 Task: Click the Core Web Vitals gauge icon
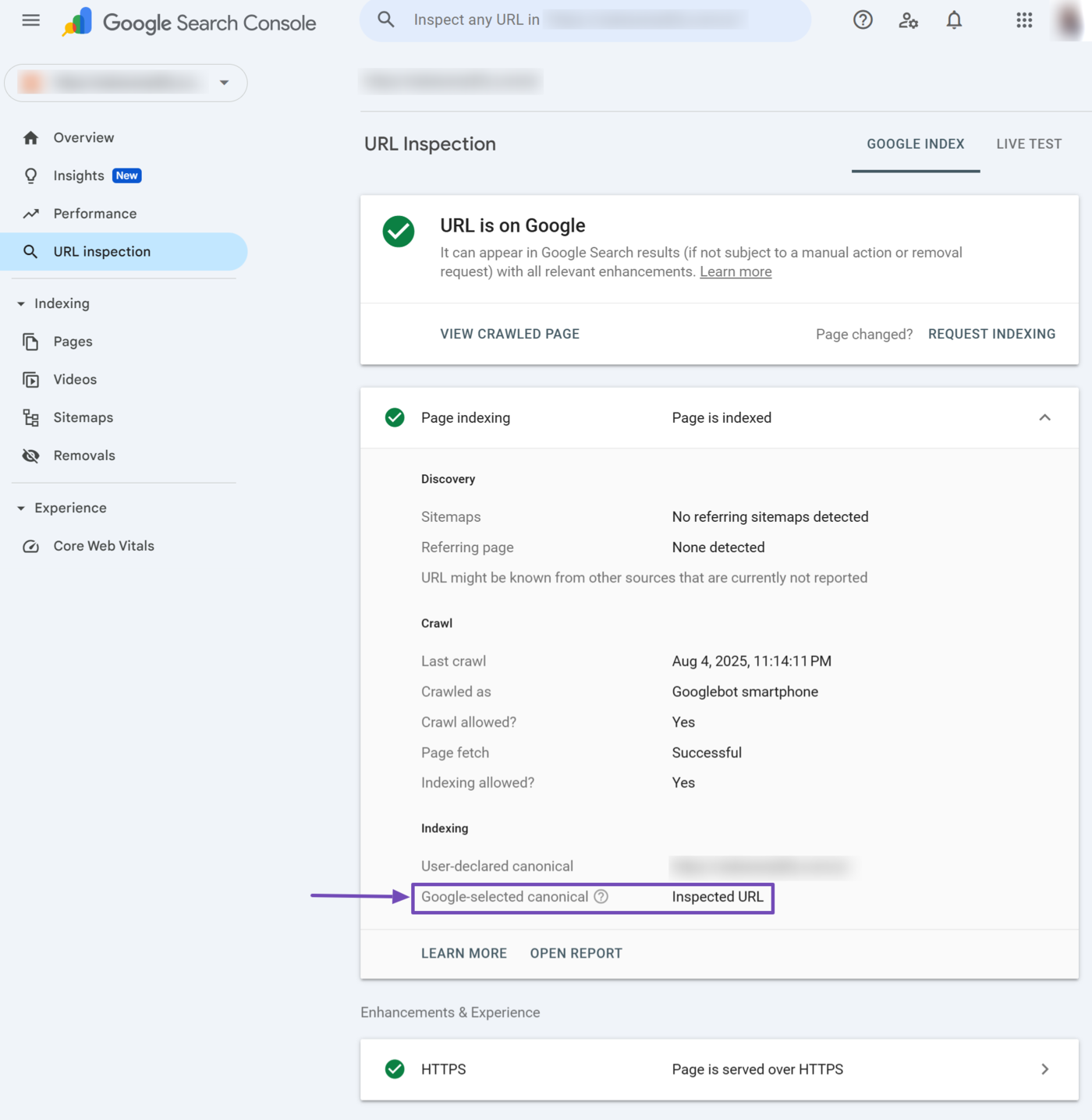coord(30,546)
